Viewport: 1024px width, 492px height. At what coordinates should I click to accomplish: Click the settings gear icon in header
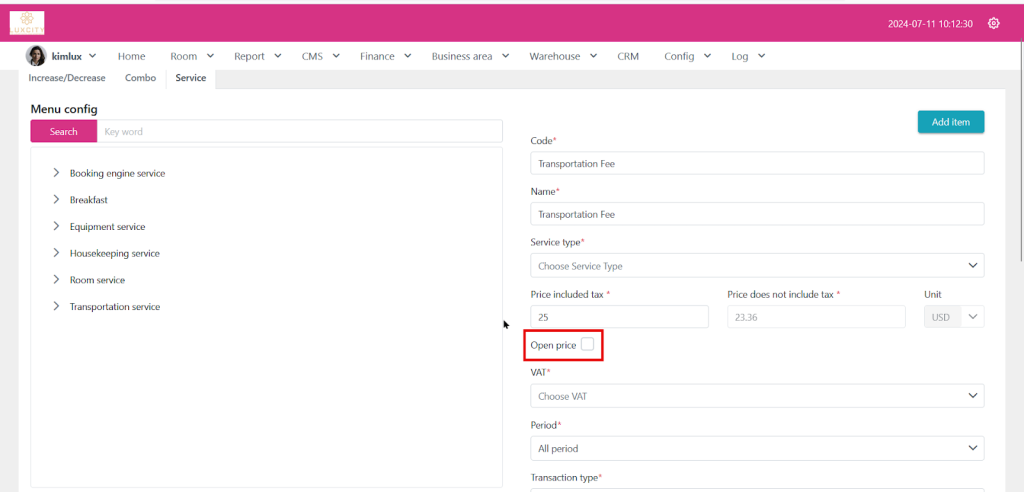click(x=993, y=23)
